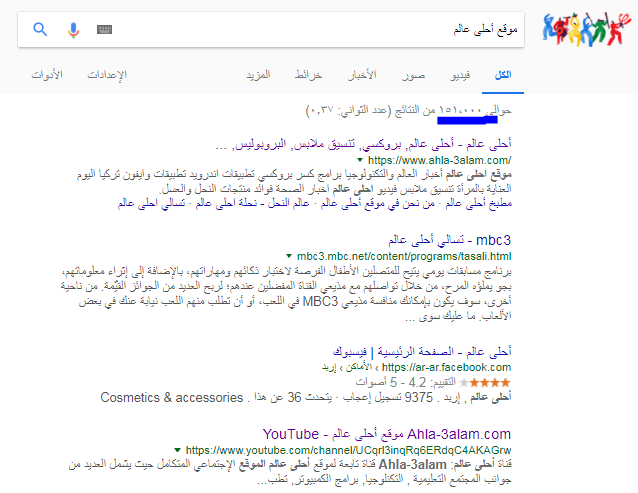Click the Cosmetics & accessories snippet text
The height and width of the screenshot is (493, 638).
172,397
